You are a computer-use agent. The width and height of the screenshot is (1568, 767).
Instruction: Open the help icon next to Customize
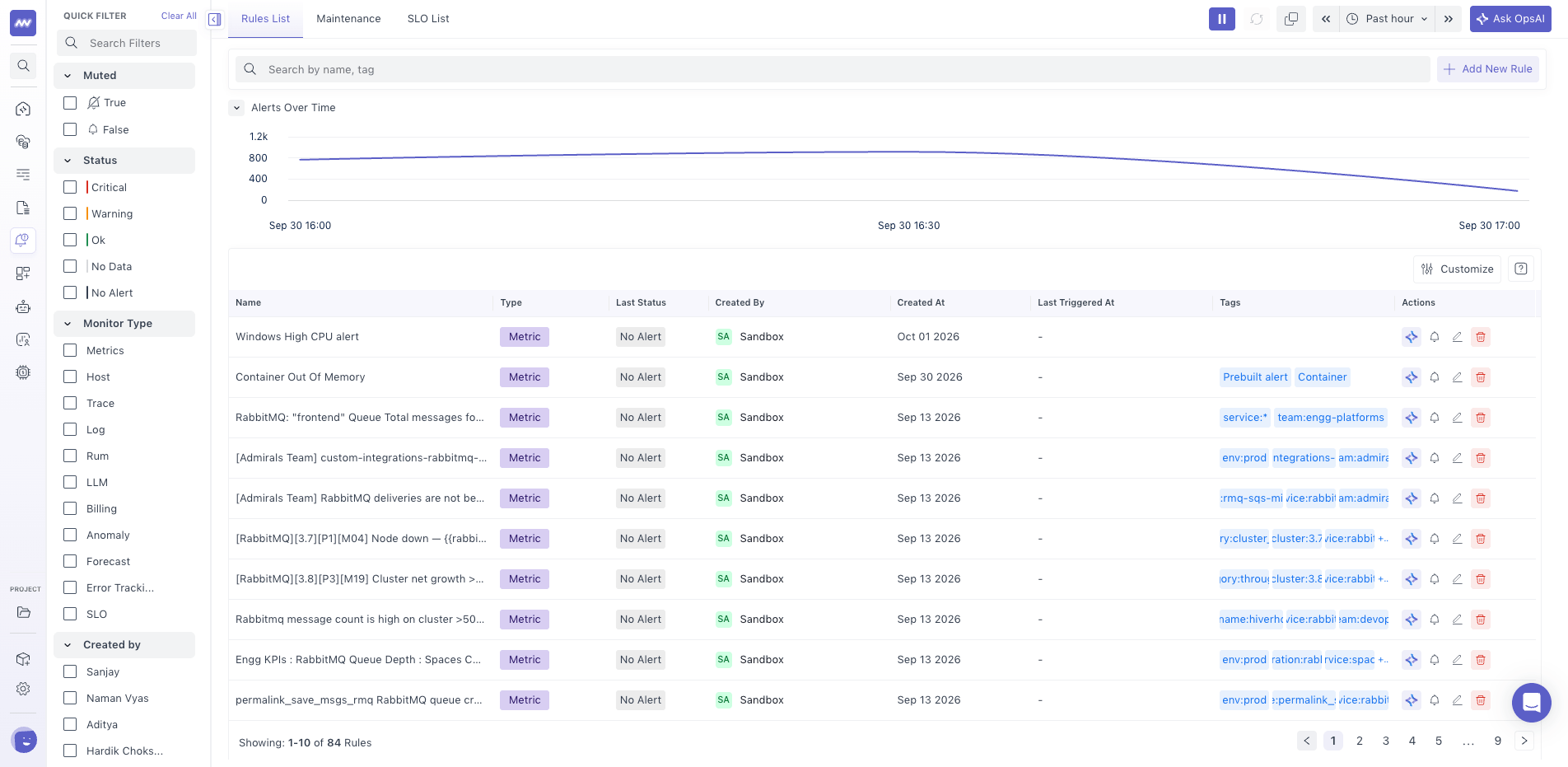[1521, 269]
